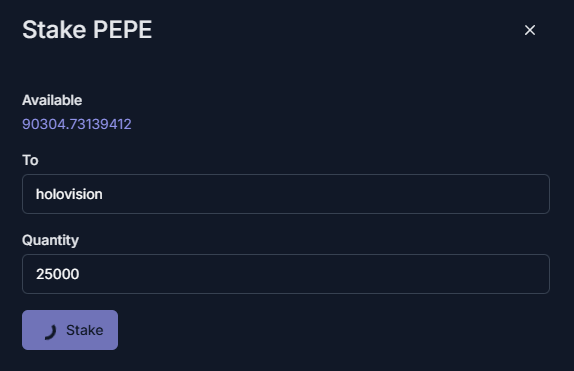Viewport: 574px width, 371px height.
Task: Click the holovision text in To field
Action: click(x=69, y=194)
